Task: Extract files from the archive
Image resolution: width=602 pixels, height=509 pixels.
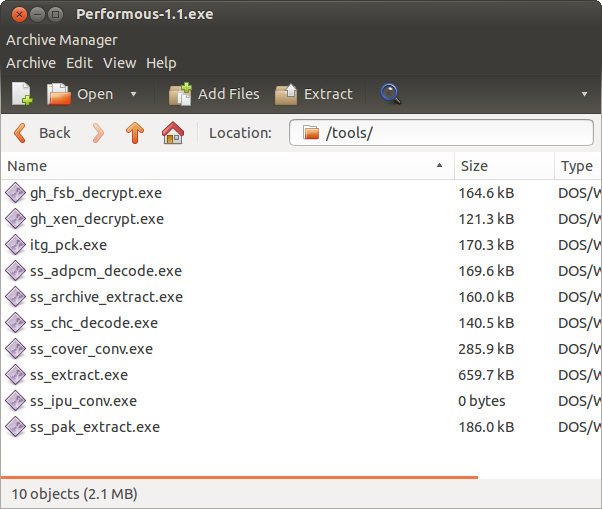Action: [x=314, y=94]
